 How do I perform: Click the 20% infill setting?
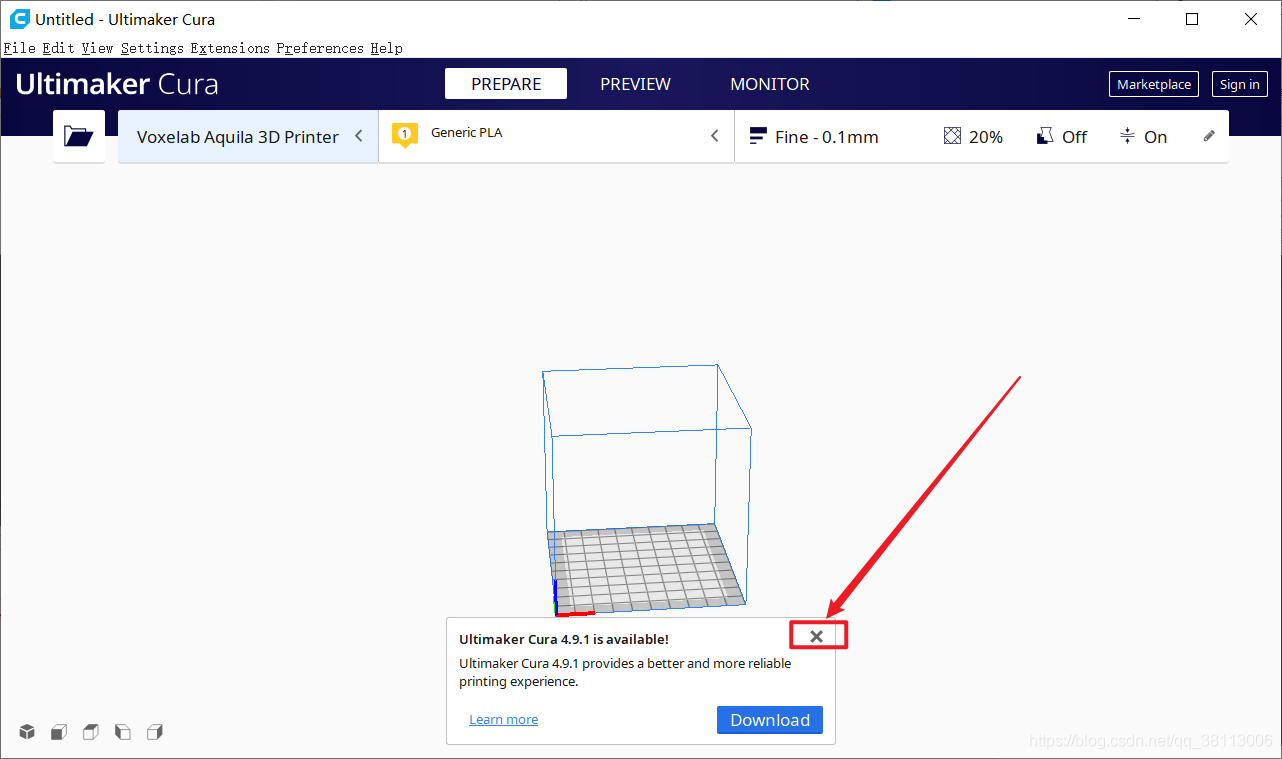click(x=973, y=137)
